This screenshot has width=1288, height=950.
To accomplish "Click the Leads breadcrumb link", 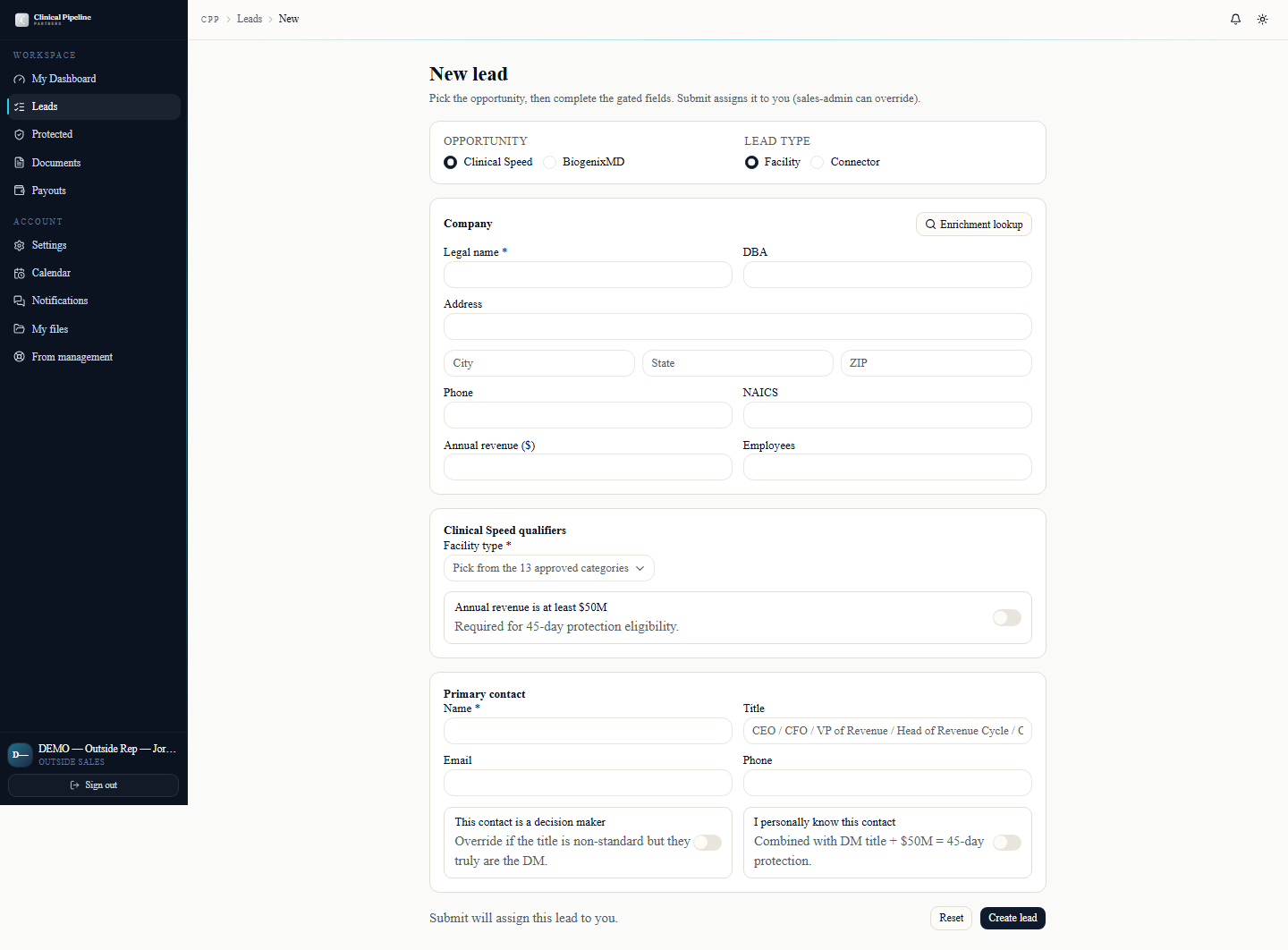I will tap(250, 19).
